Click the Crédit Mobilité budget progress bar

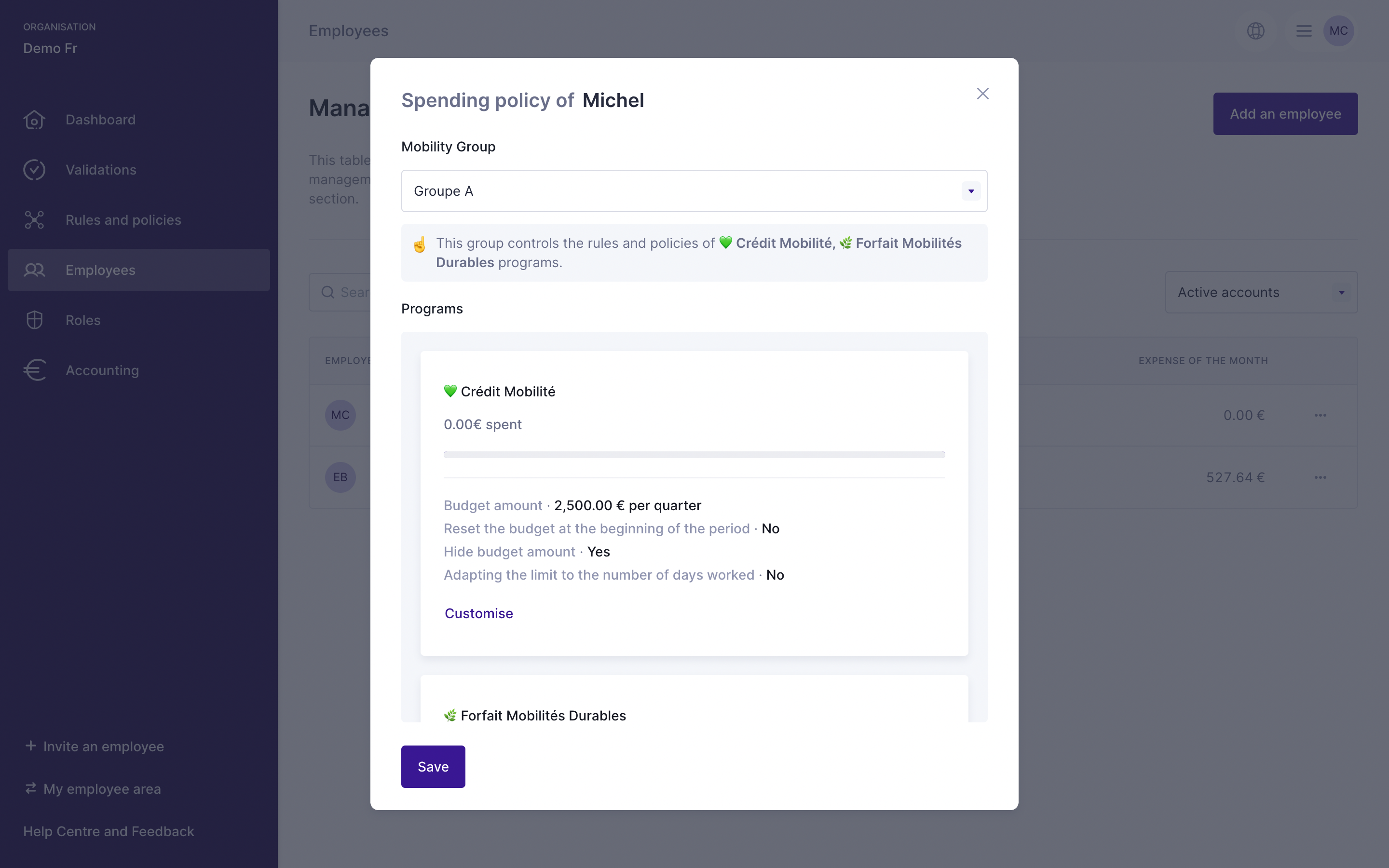point(694,455)
